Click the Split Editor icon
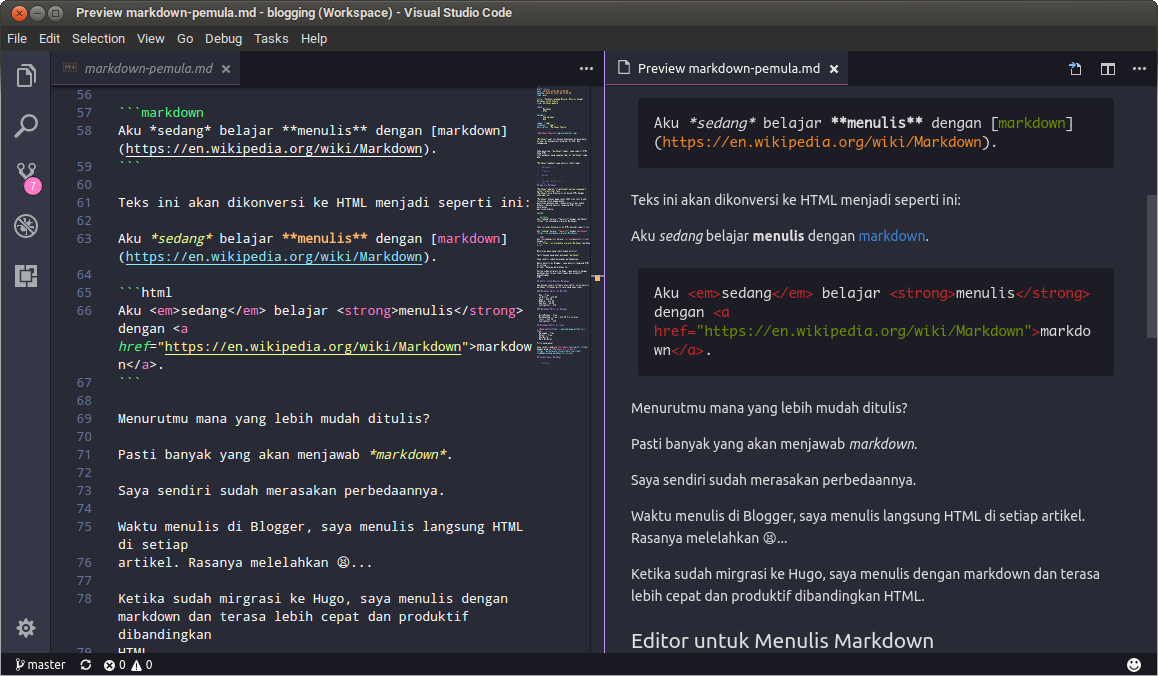Screen dimensions: 1158x676 [1107, 68]
